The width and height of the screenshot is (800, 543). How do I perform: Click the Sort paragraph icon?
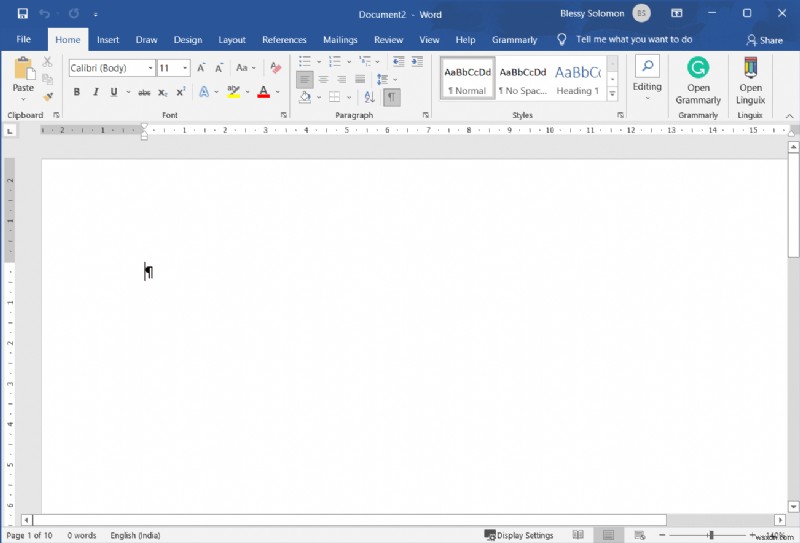368,97
